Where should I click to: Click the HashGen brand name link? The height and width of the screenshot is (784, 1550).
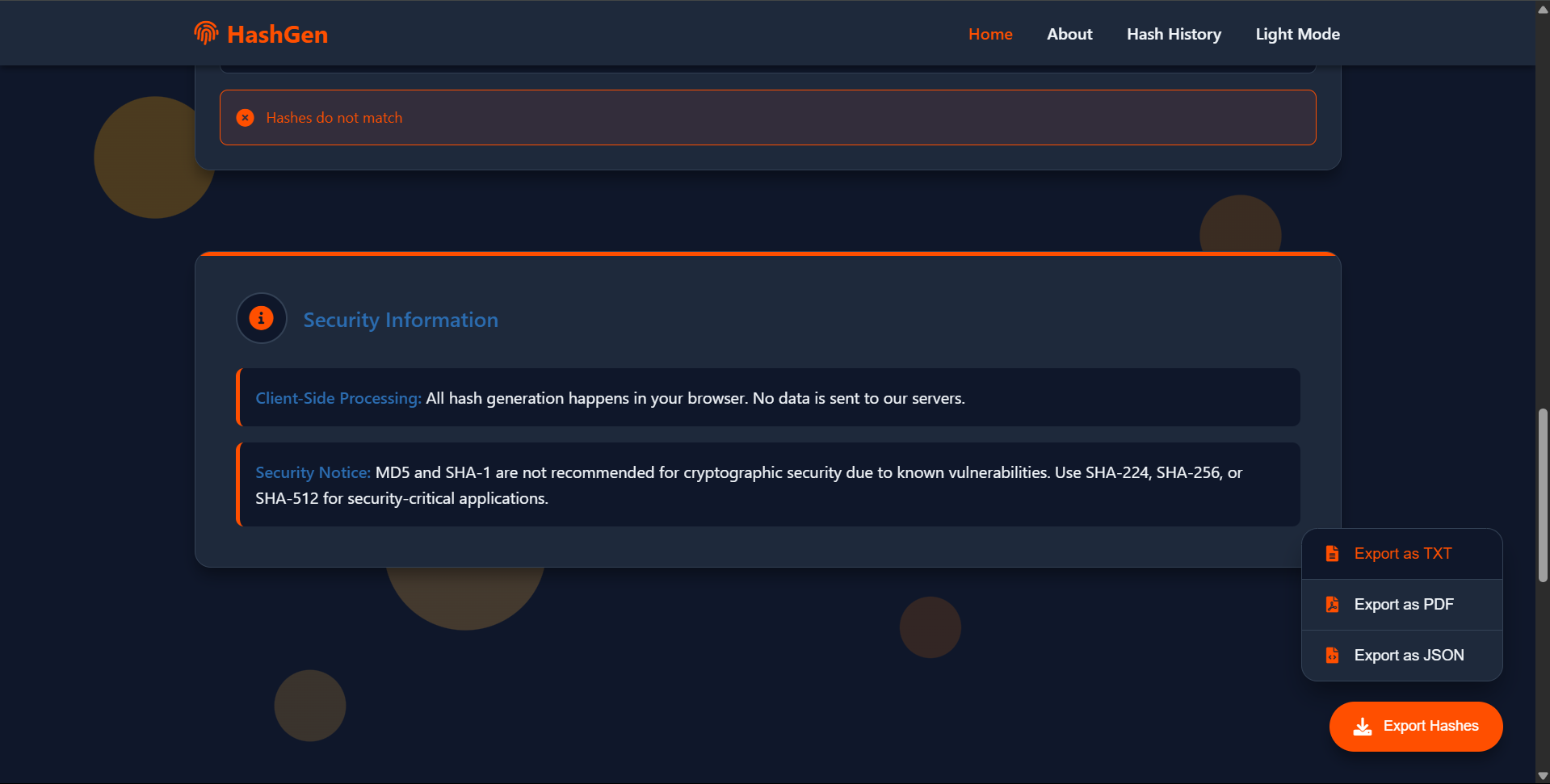pos(277,34)
